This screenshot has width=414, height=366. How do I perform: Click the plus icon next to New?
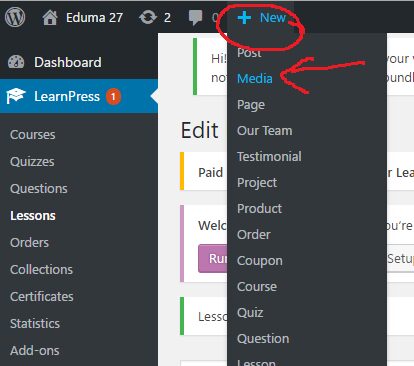click(x=244, y=18)
